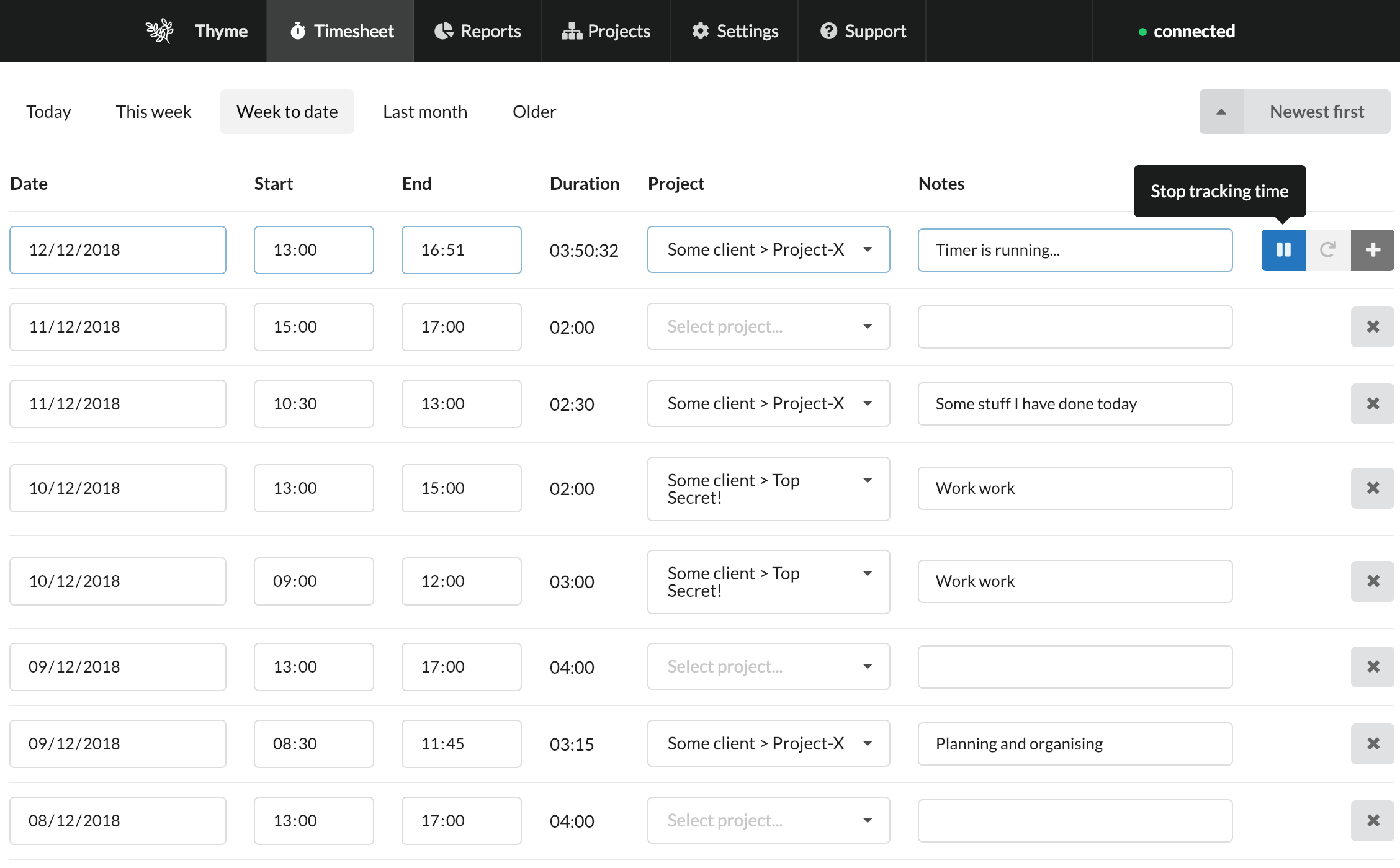The height and width of the screenshot is (868, 1400).
Task: Click the Newest first sort button
Action: (1316, 112)
